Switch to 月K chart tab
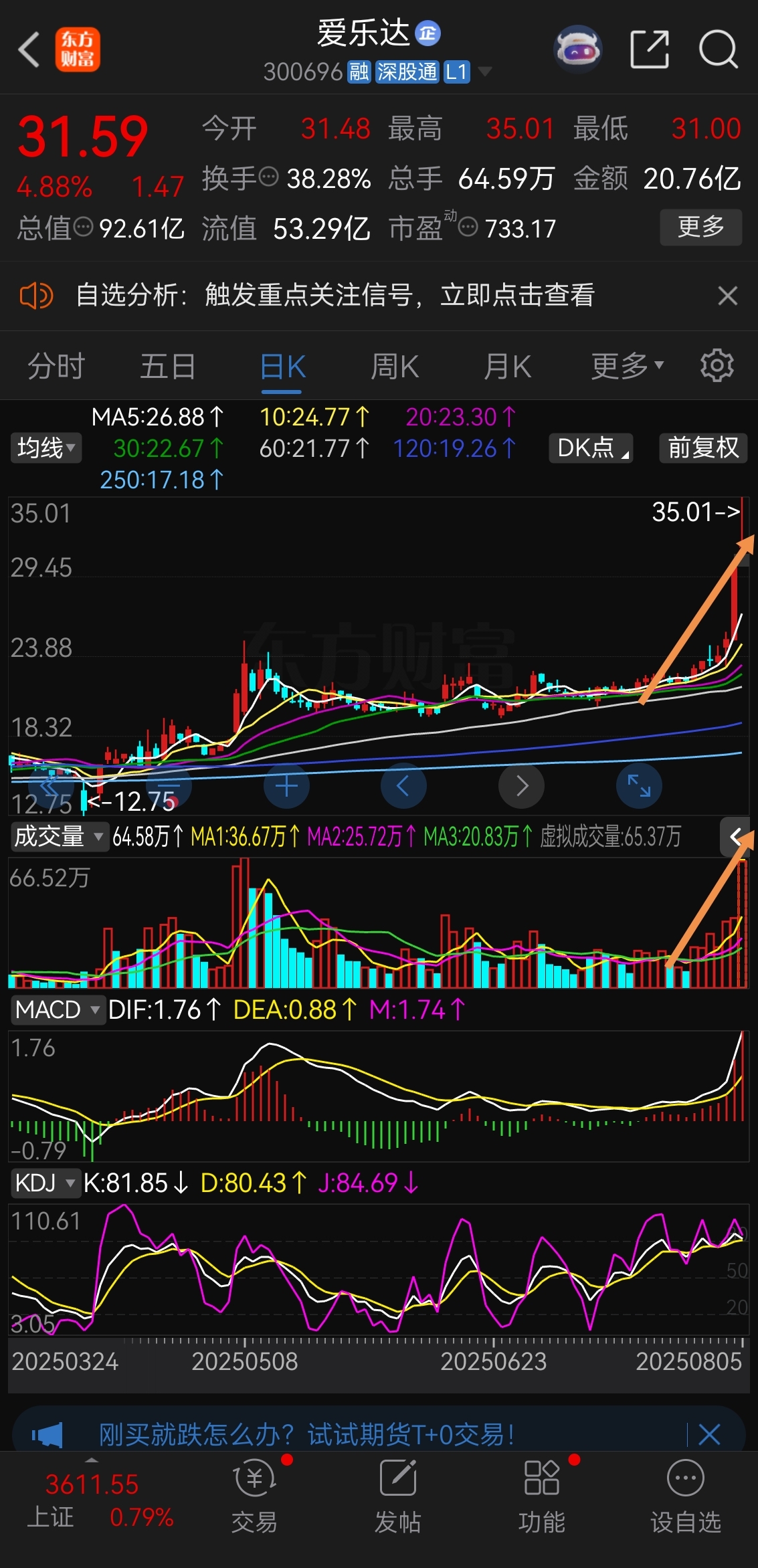The width and height of the screenshot is (758, 1568). (507, 366)
